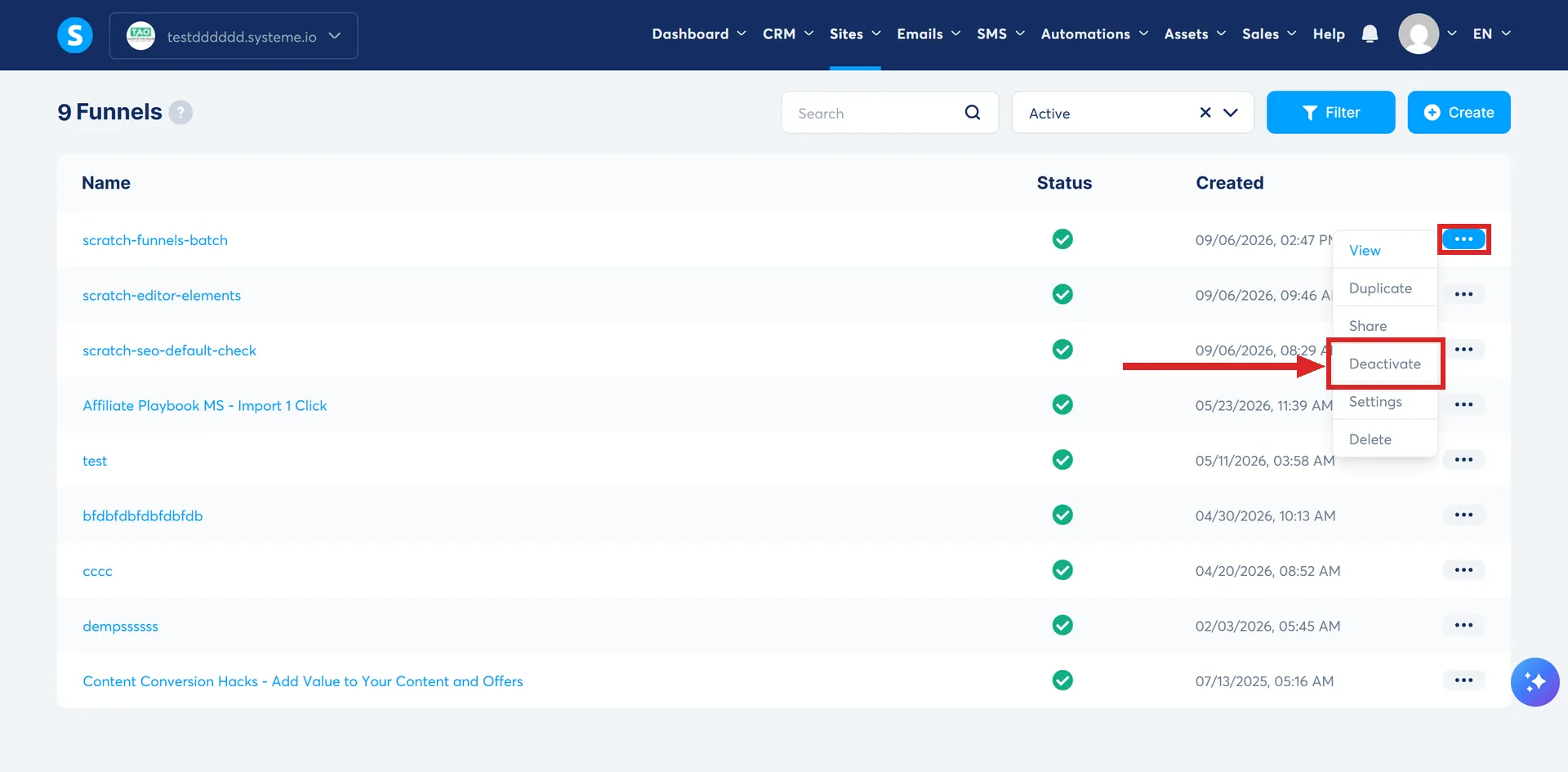
Task: Open the user profile avatar
Action: pos(1419,34)
